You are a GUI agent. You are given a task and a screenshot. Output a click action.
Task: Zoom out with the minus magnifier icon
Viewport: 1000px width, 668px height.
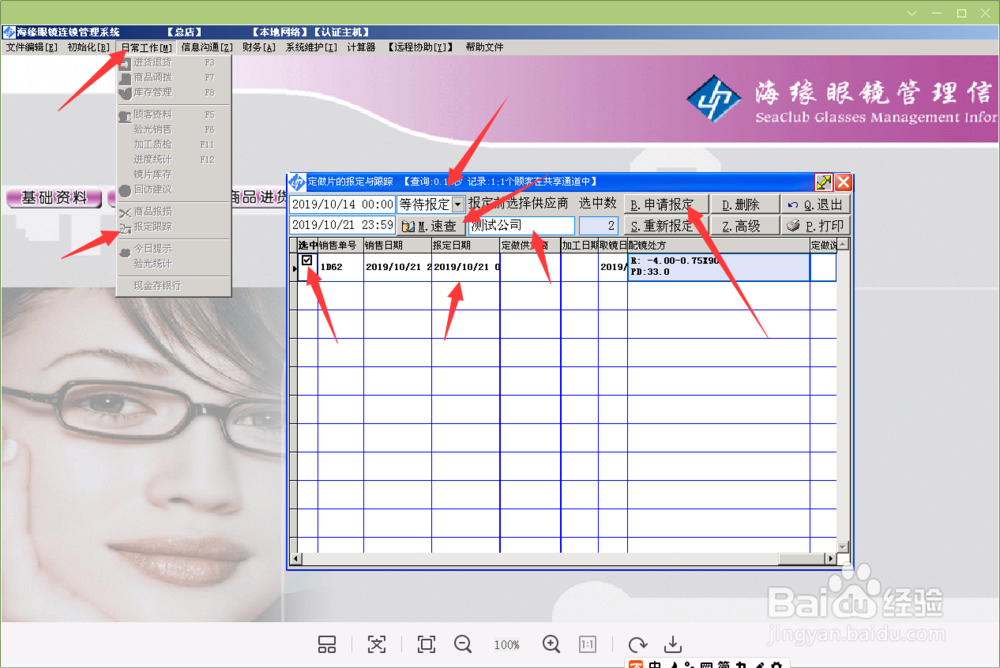[x=463, y=644]
